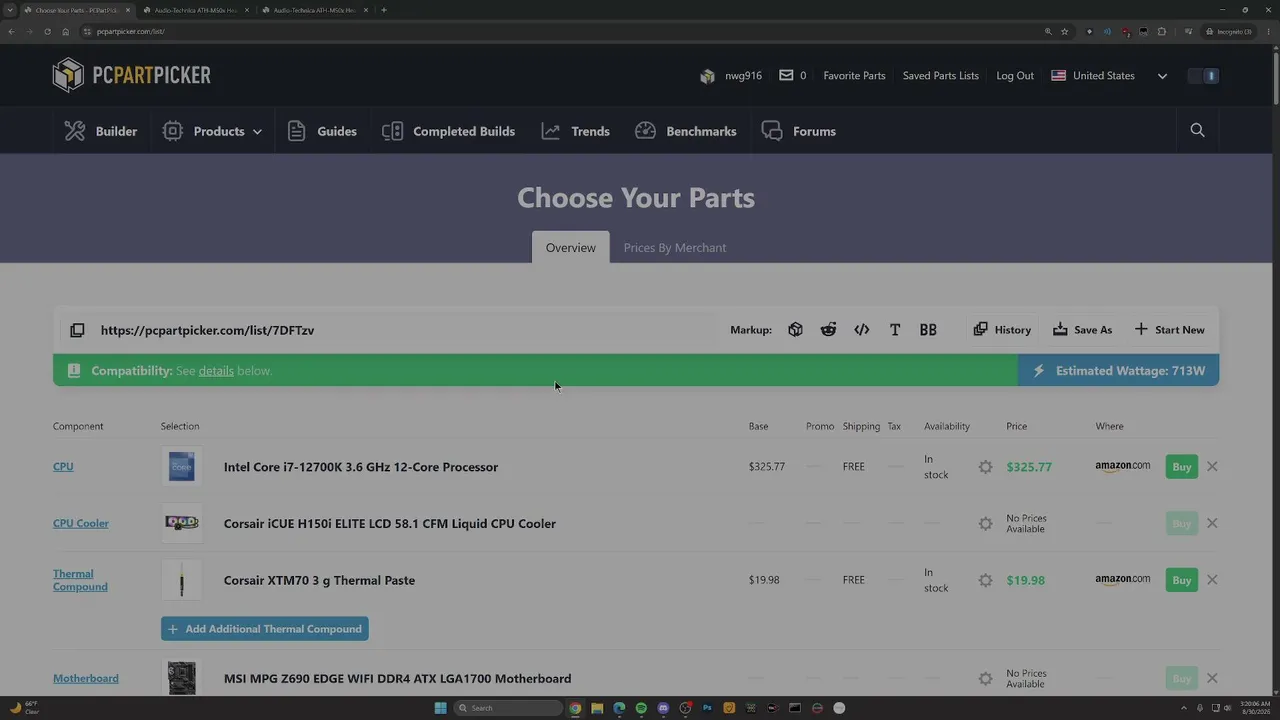Open the nwg916 user profile
The height and width of the screenshot is (720, 1280).
731,76
